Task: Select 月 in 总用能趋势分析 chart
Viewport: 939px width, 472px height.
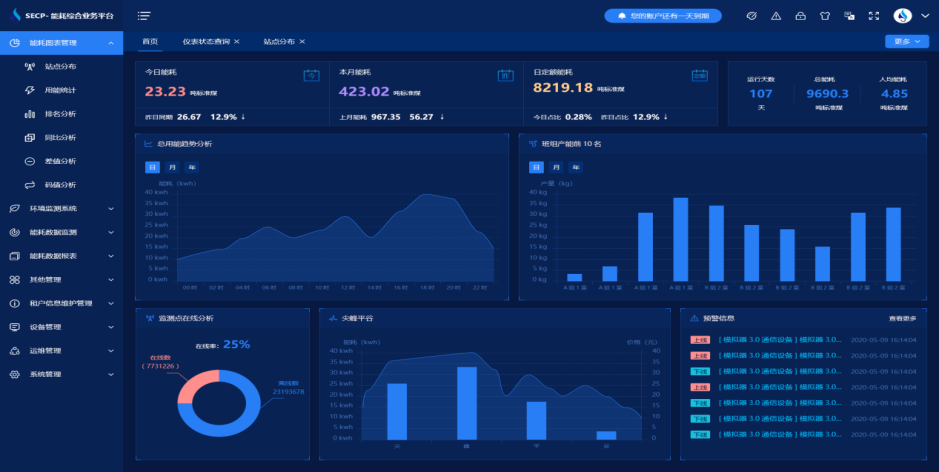Action: [x=172, y=167]
